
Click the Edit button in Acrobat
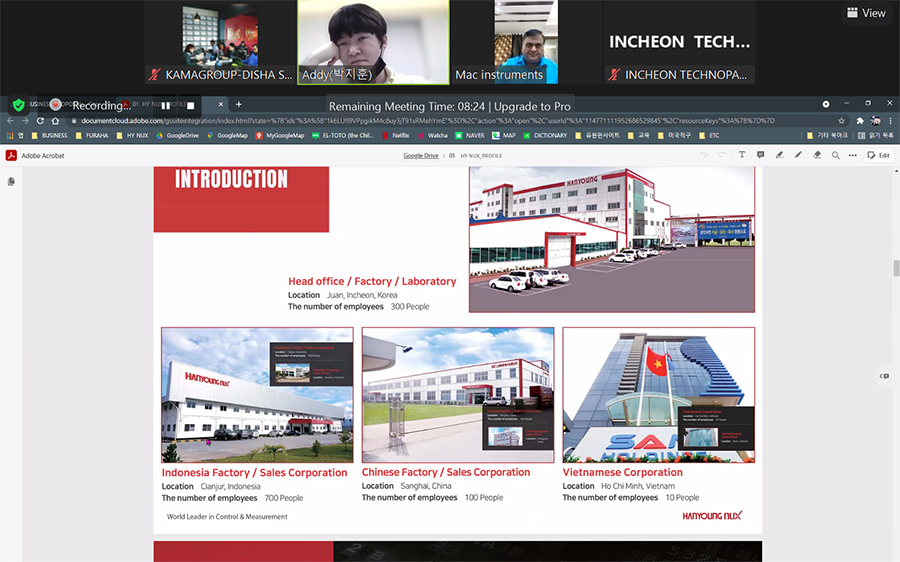click(x=879, y=155)
